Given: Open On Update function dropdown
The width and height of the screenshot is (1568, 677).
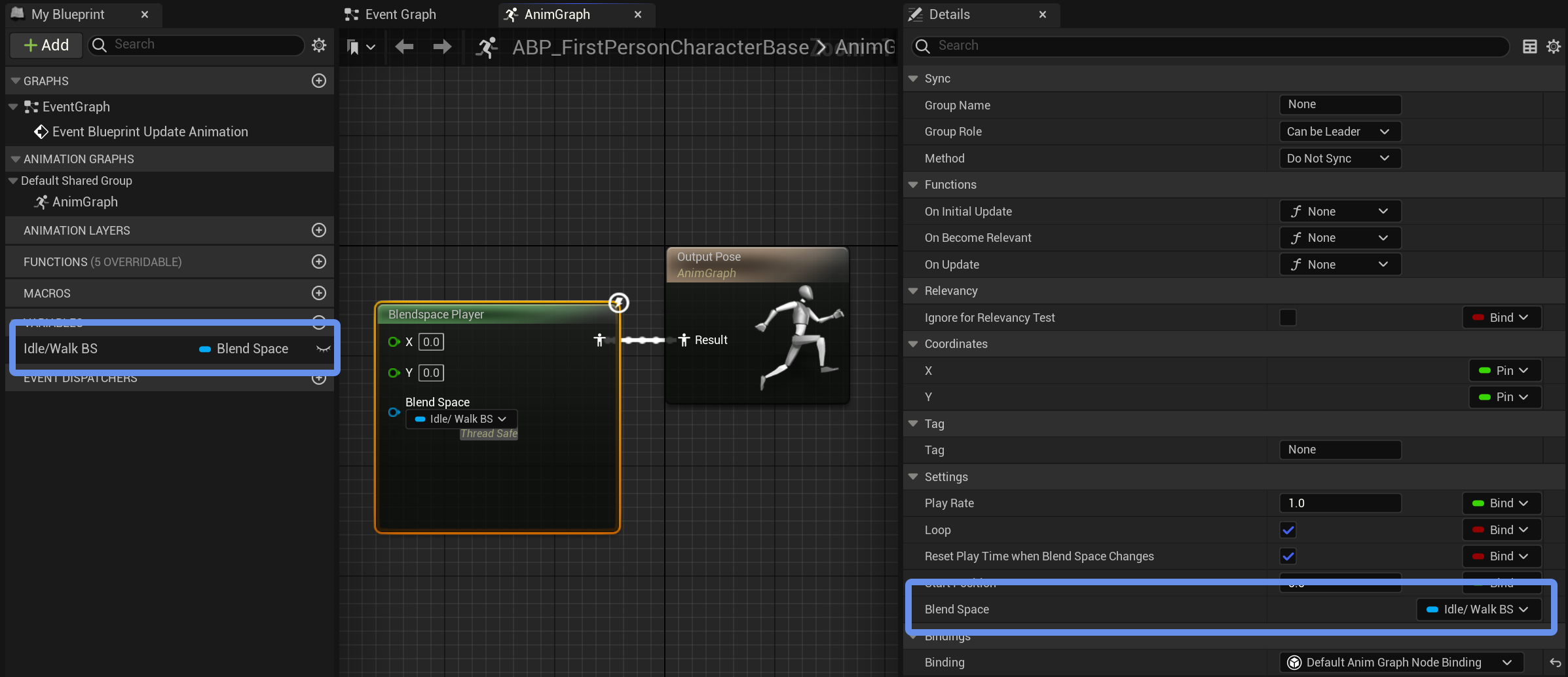Looking at the screenshot, I should [1340, 264].
